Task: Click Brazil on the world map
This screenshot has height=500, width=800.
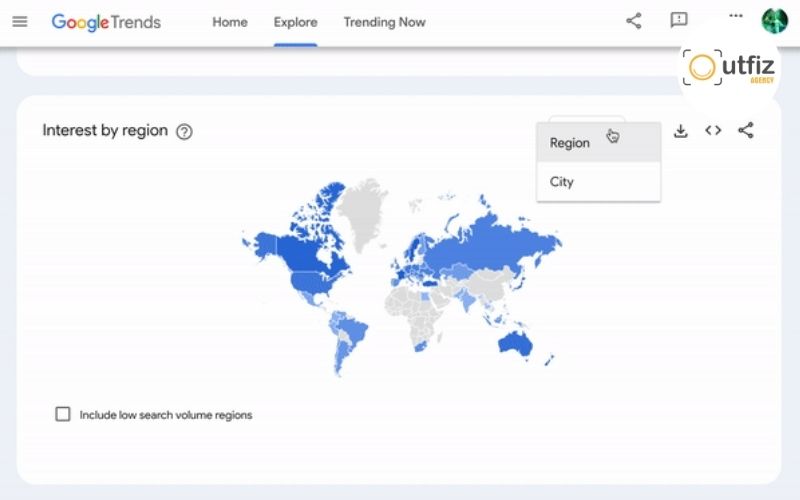Action: (x=354, y=329)
